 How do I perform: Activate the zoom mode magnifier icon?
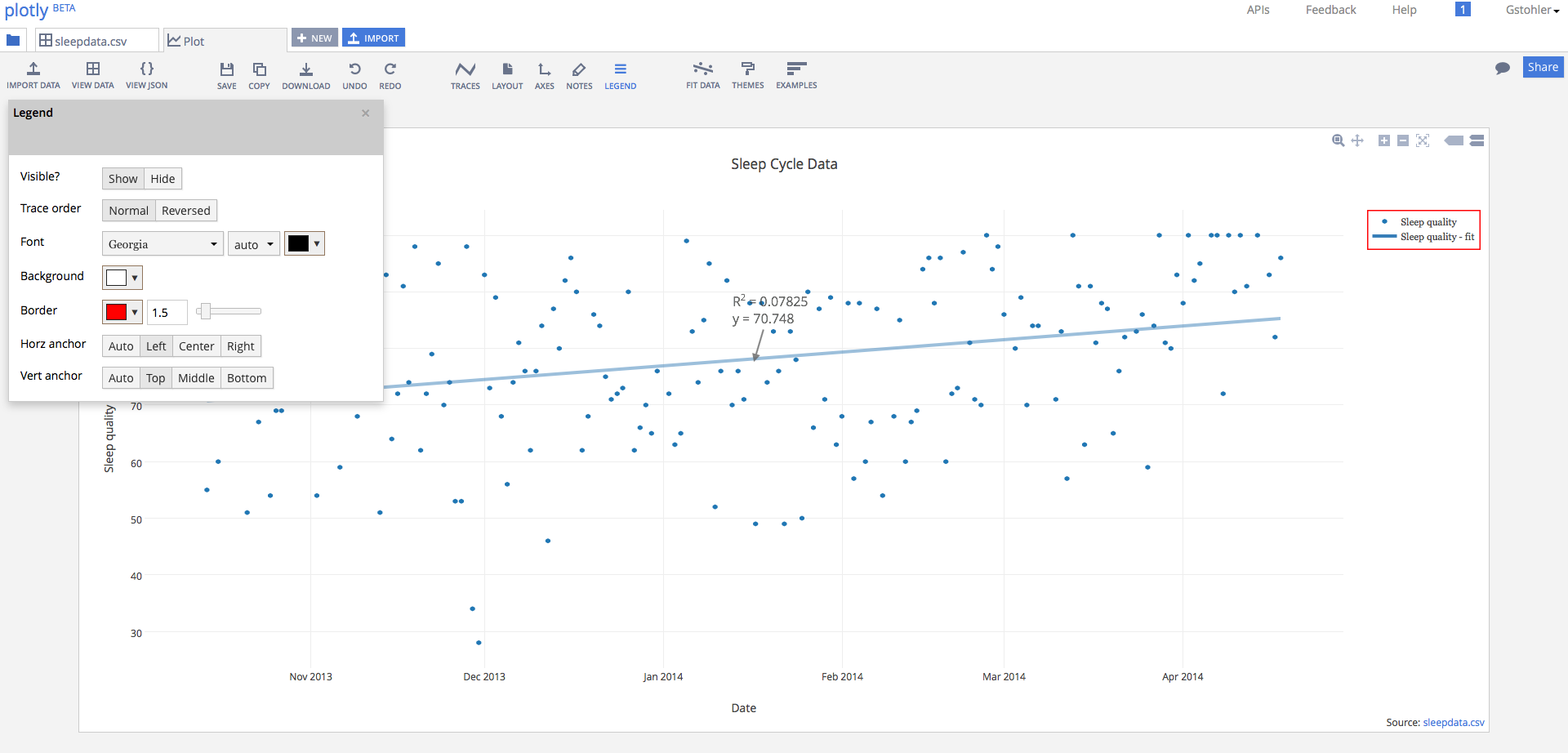1338,140
